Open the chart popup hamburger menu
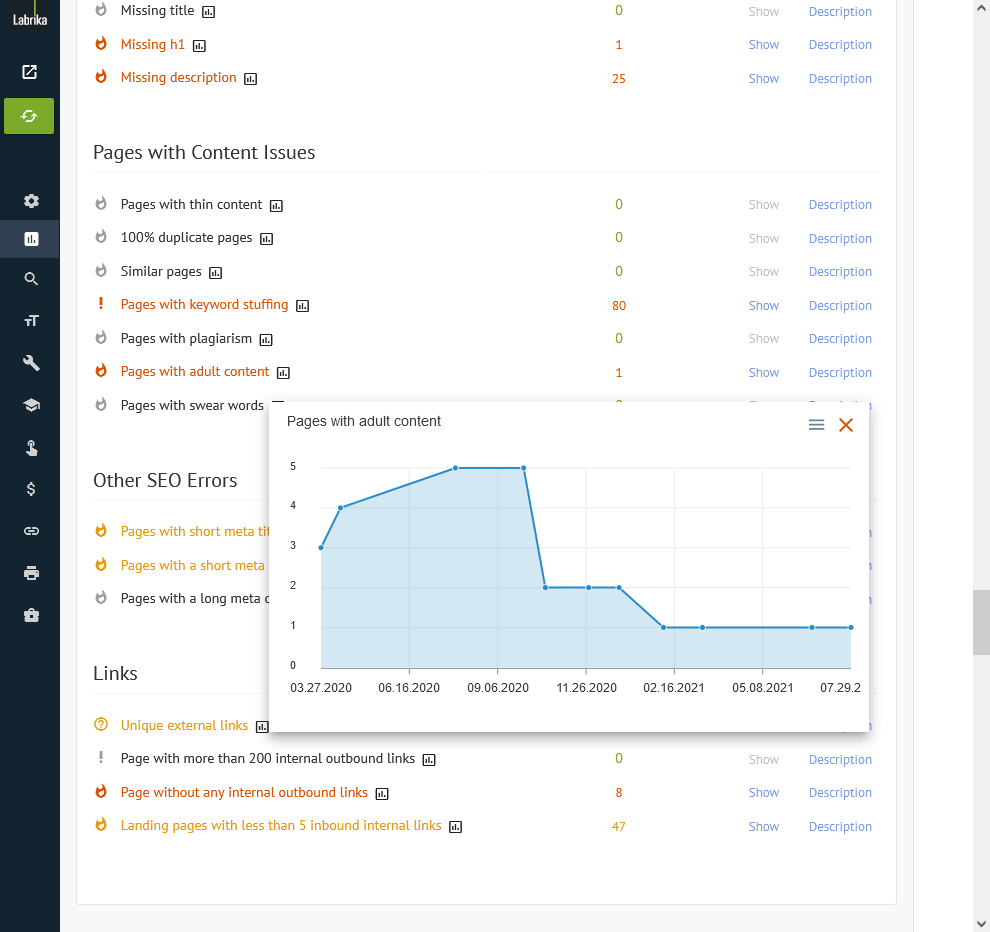Viewport: 990px width, 932px height. 816,424
